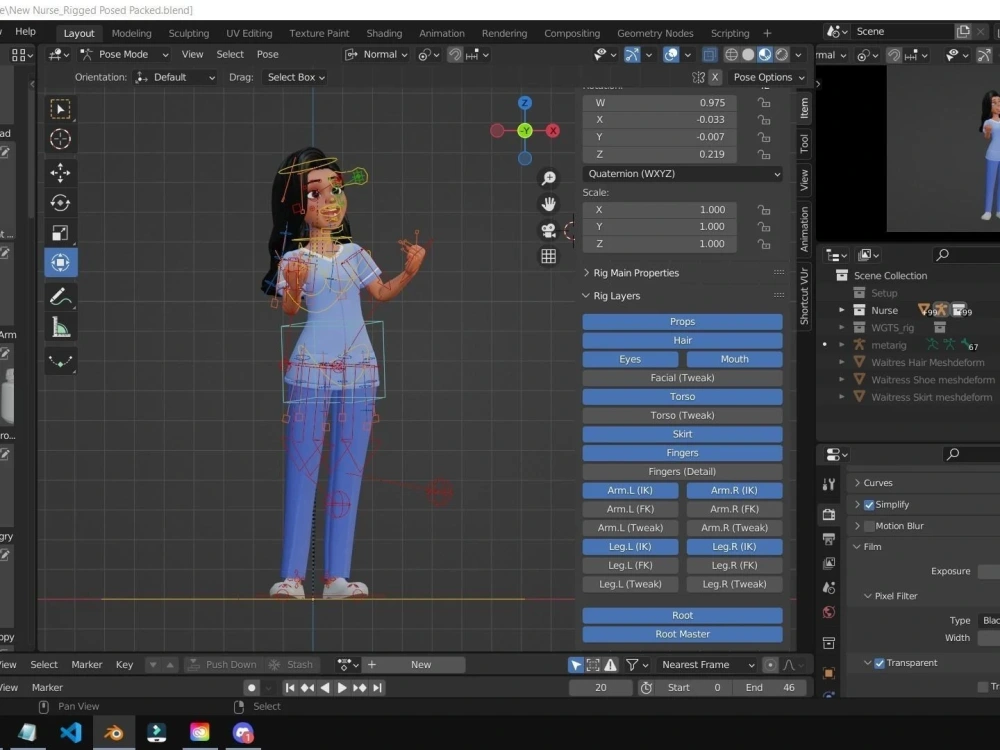Click the New action button
The height and width of the screenshot is (750, 1000).
click(421, 665)
